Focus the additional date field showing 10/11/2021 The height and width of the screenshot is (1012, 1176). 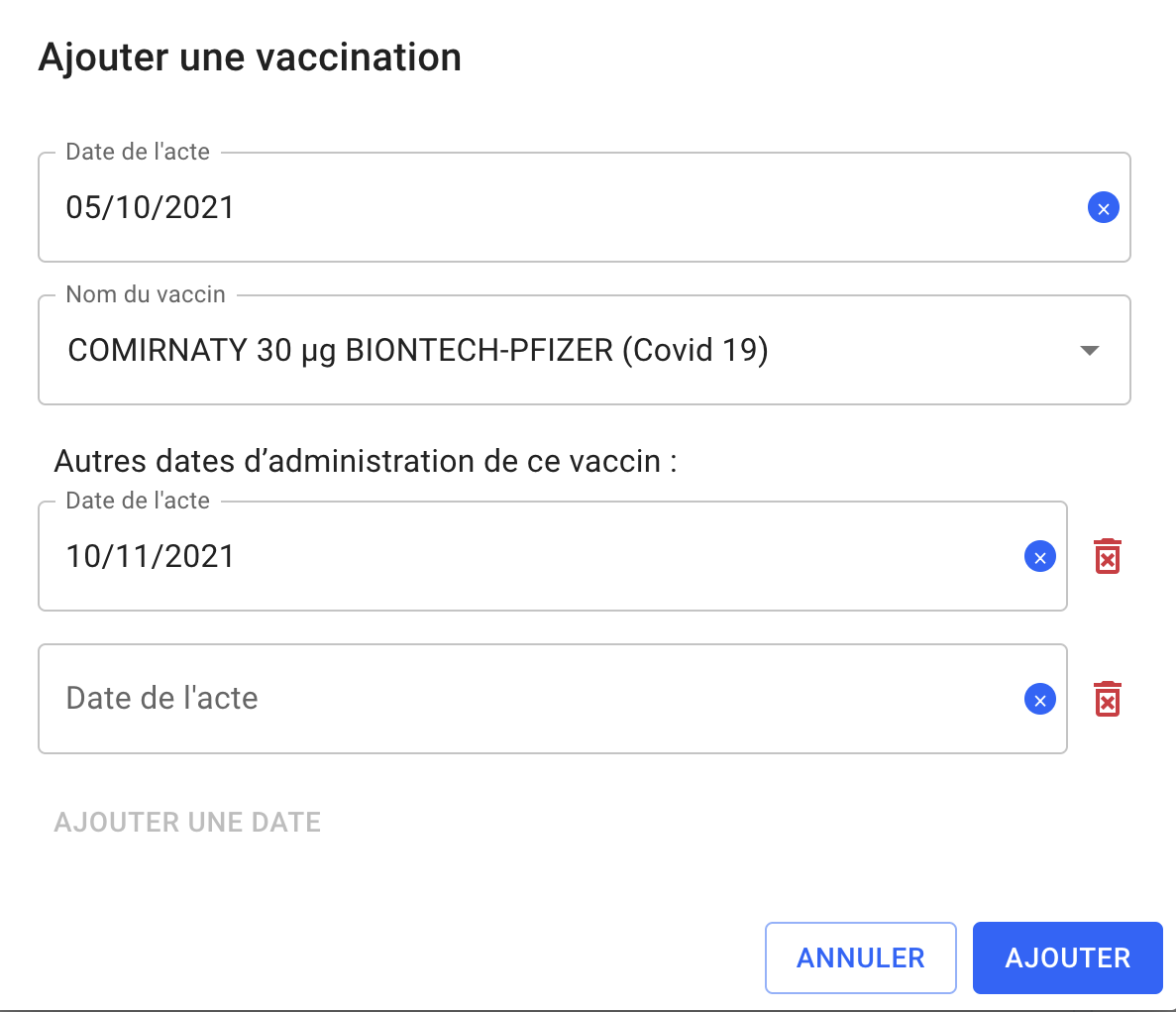click(x=553, y=557)
